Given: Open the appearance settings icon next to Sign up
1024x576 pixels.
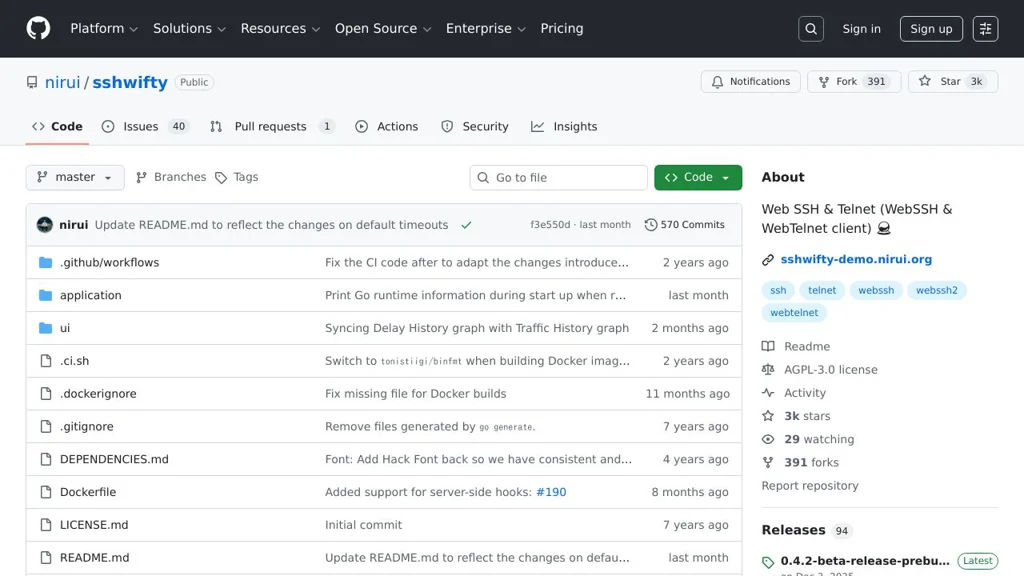Looking at the screenshot, I should [985, 29].
